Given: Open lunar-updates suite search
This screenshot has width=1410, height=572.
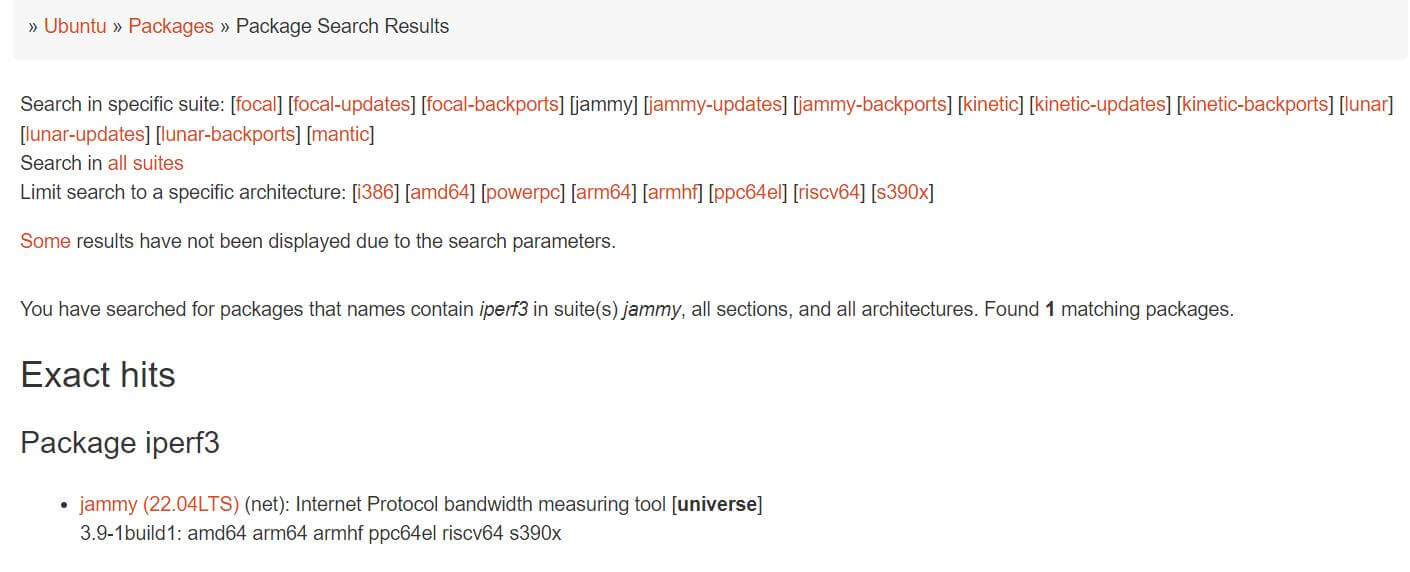Looking at the screenshot, I should click(83, 134).
